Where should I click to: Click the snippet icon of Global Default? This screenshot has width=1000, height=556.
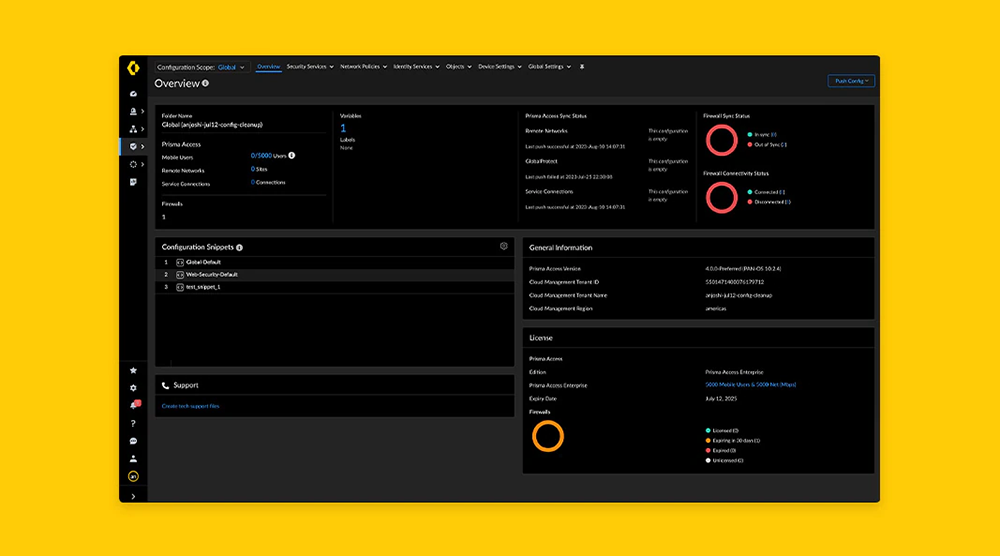click(x=180, y=262)
